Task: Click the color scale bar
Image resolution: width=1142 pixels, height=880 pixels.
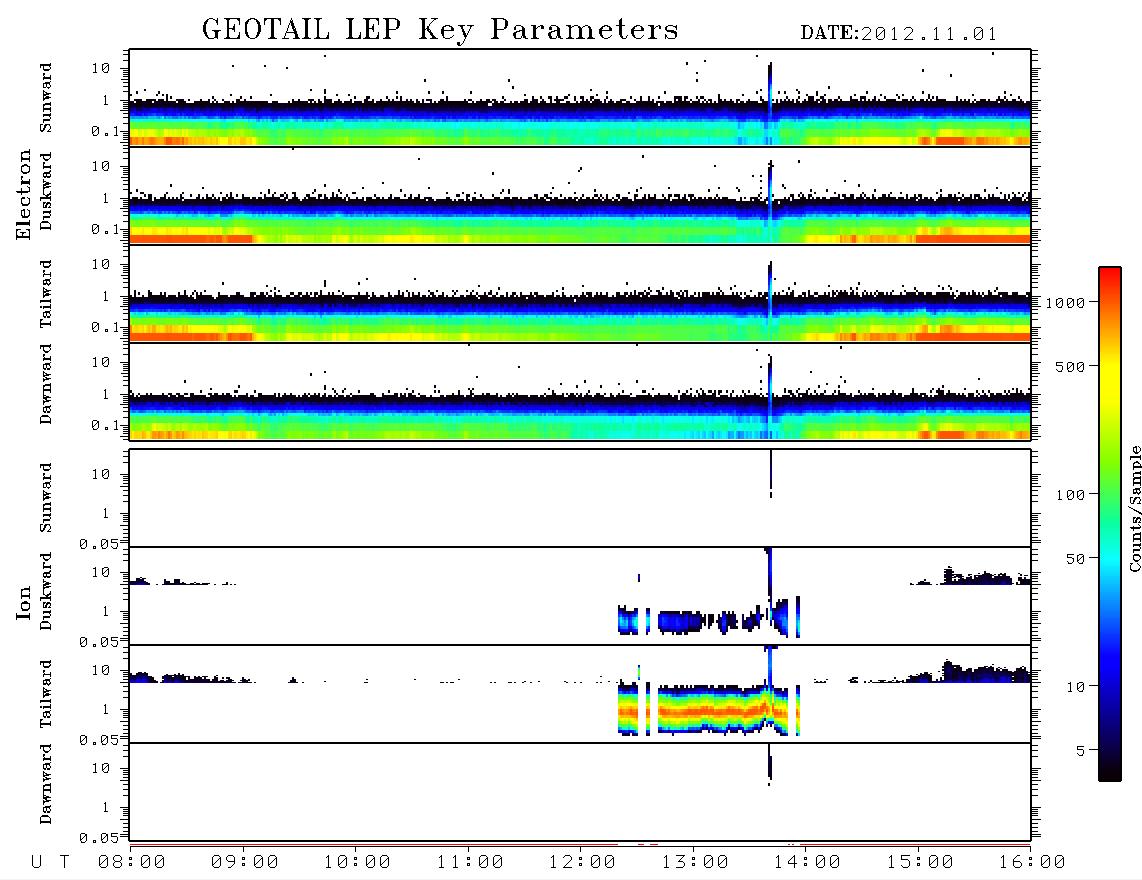Action: coord(1109,524)
